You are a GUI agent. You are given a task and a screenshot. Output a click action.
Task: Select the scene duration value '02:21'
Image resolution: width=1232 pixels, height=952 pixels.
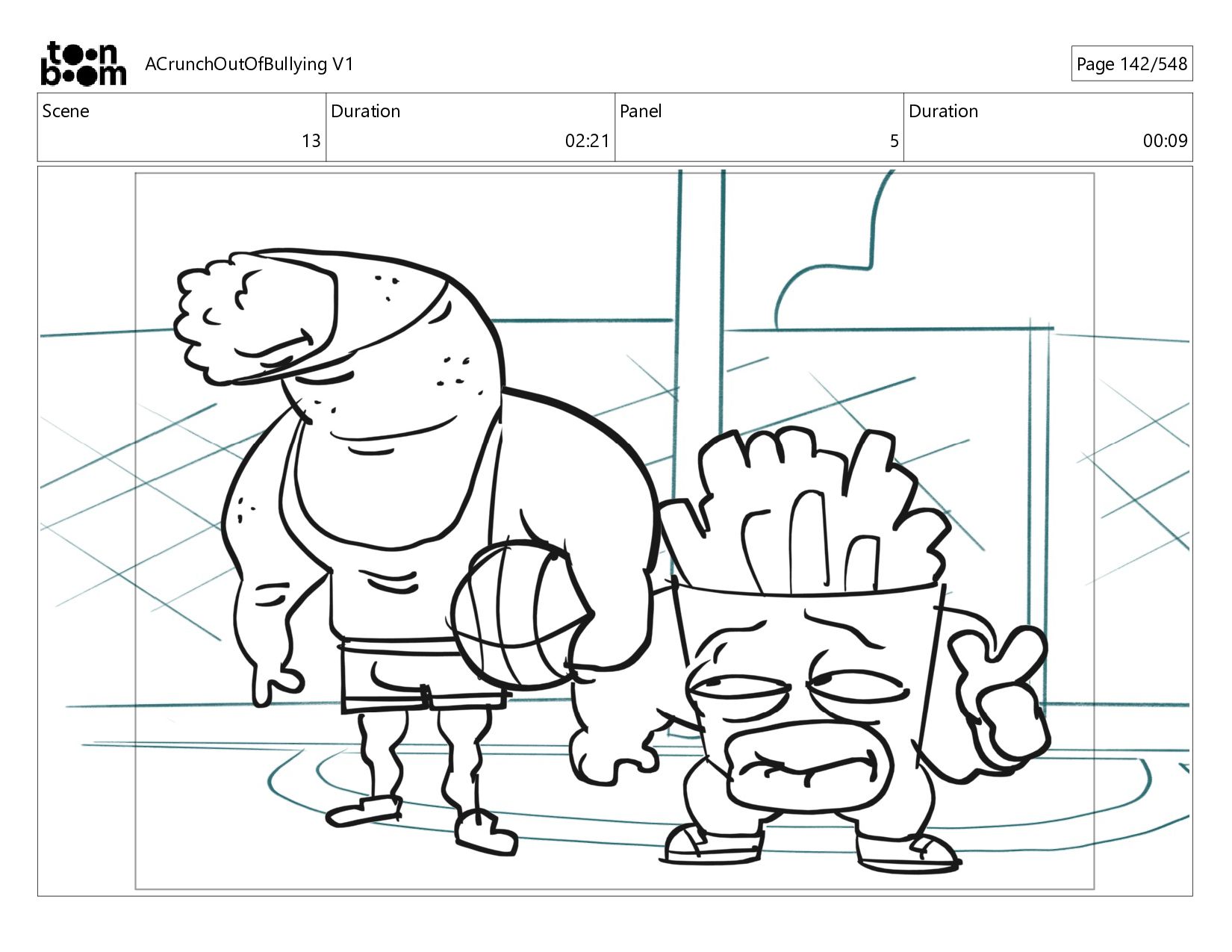587,141
